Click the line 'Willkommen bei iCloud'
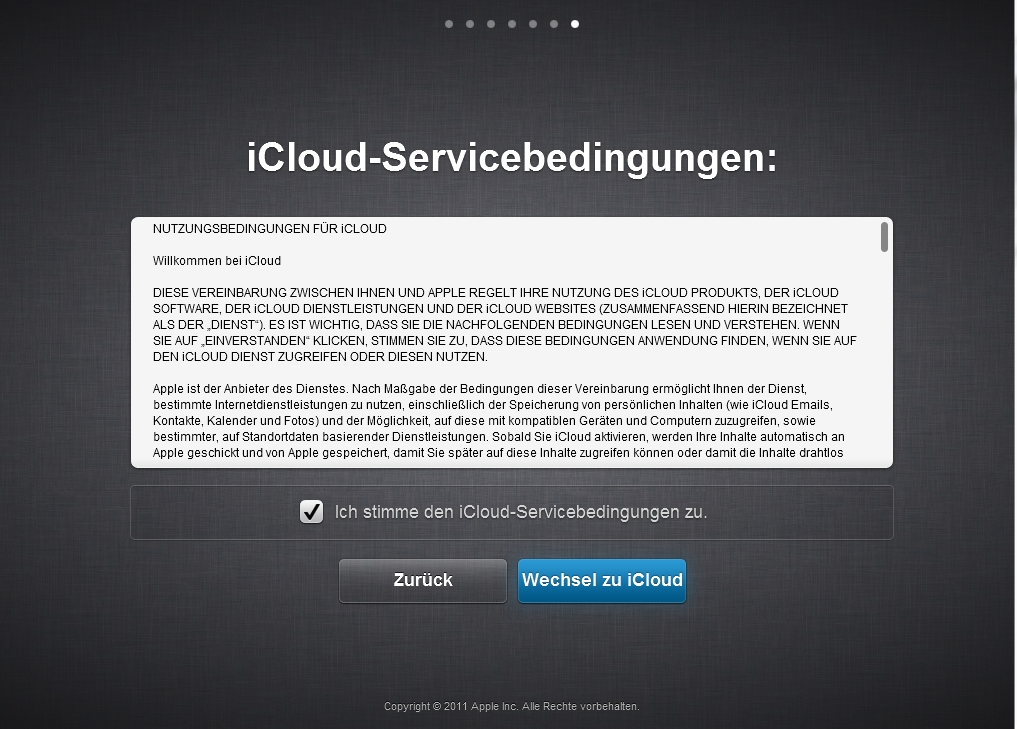The image size is (1017, 729). [217, 261]
